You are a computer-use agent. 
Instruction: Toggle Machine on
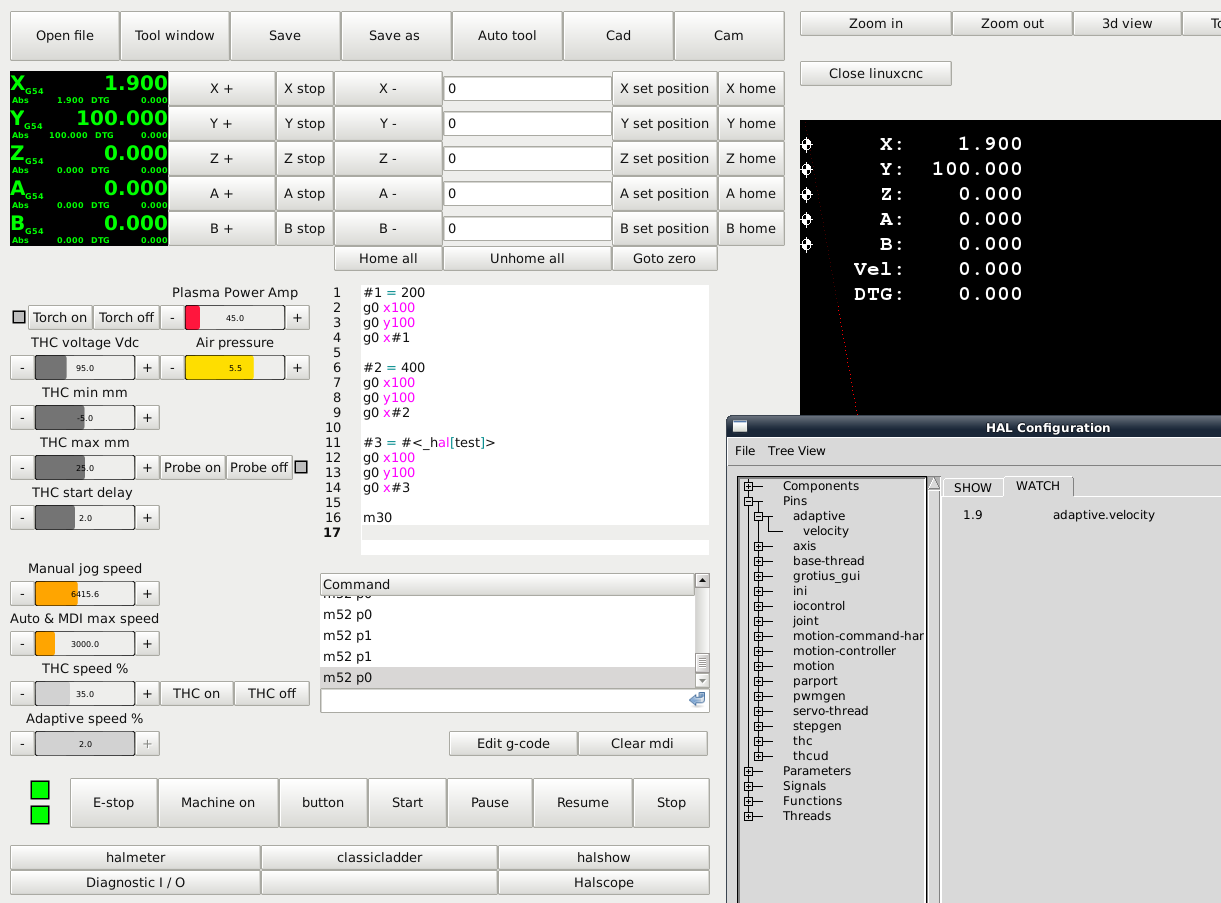pos(218,802)
